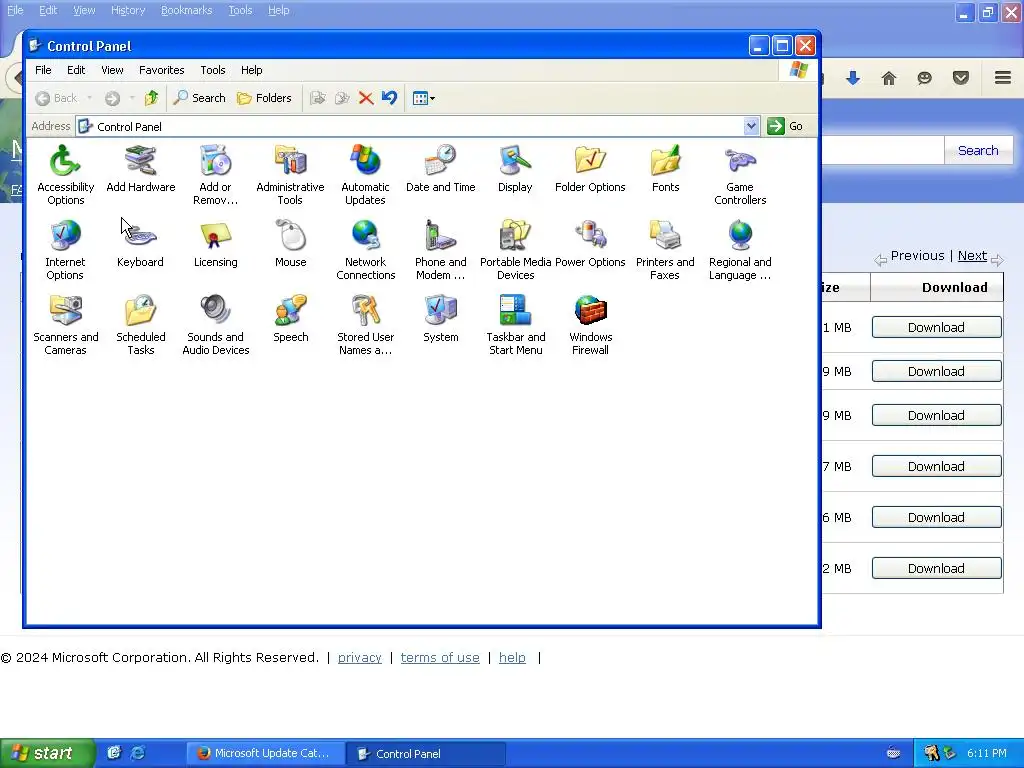Open the Keyboard applet

(x=140, y=244)
